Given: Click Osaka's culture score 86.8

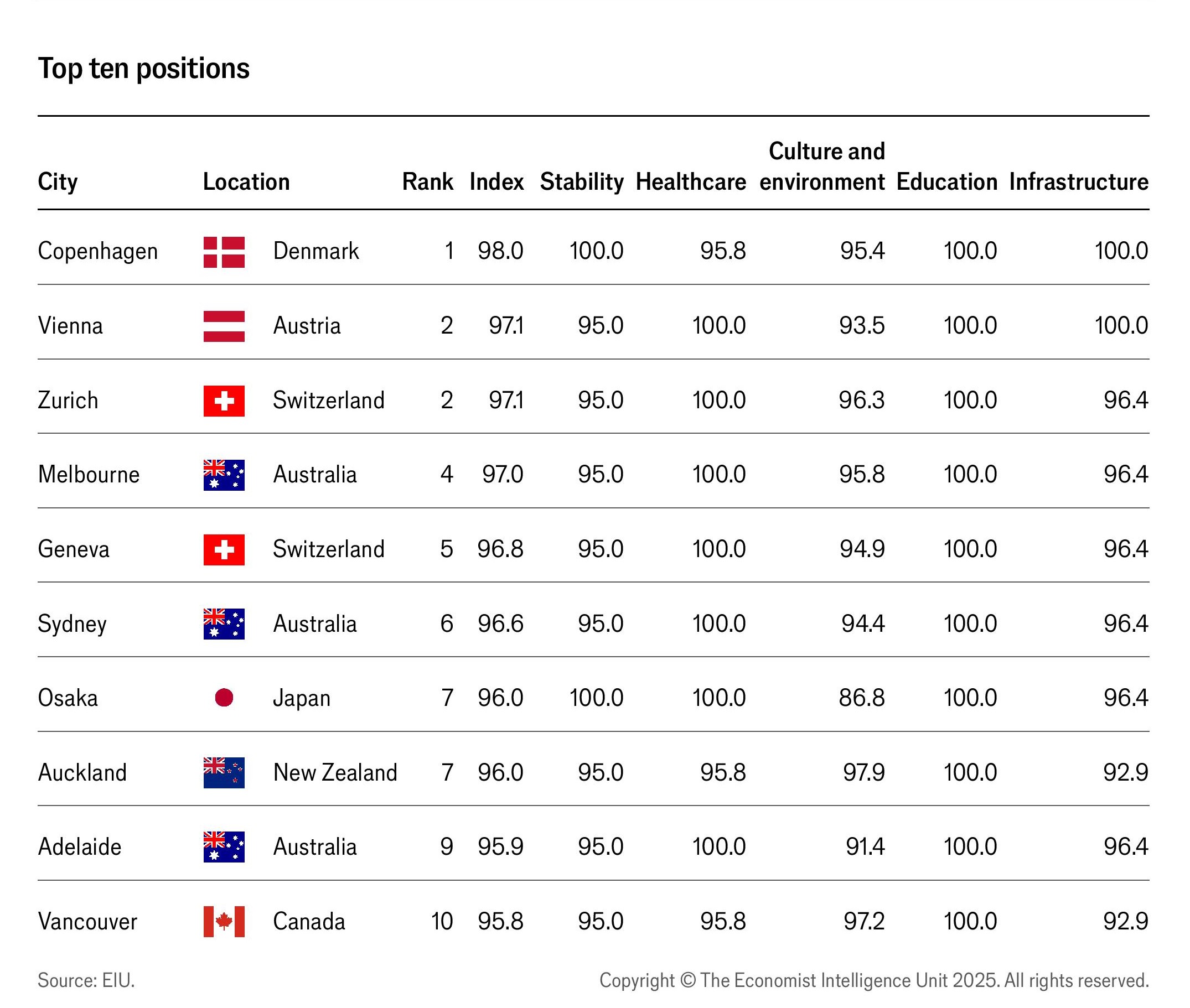Looking at the screenshot, I should (861, 698).
